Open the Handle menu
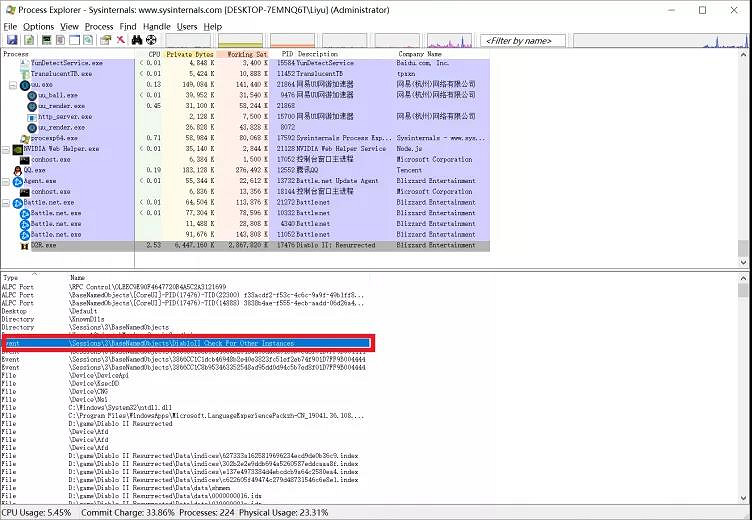Screen dimensions: 752x520 pyautogui.click(x=156, y=26)
